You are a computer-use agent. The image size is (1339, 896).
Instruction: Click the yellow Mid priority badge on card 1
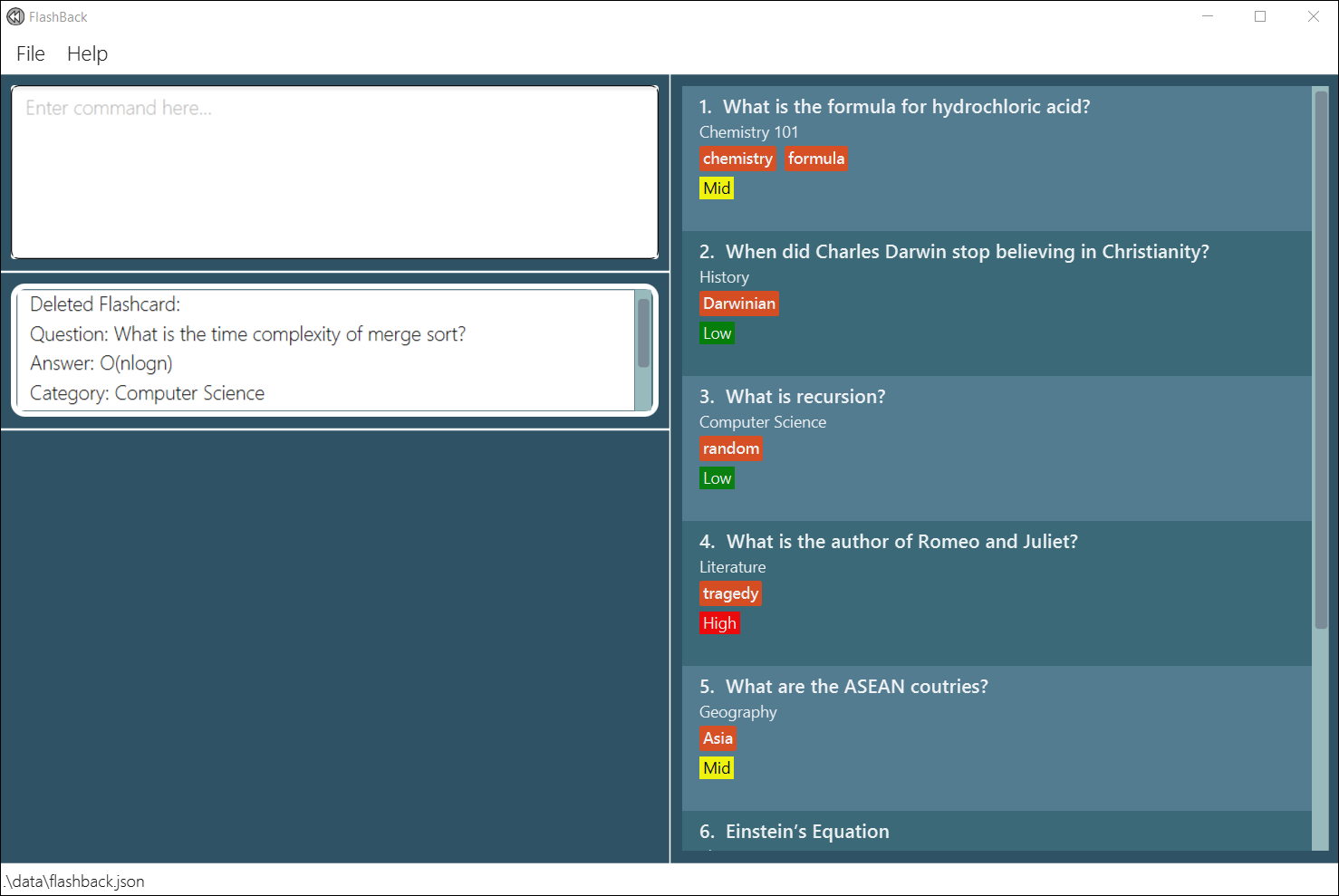pyautogui.click(x=717, y=188)
